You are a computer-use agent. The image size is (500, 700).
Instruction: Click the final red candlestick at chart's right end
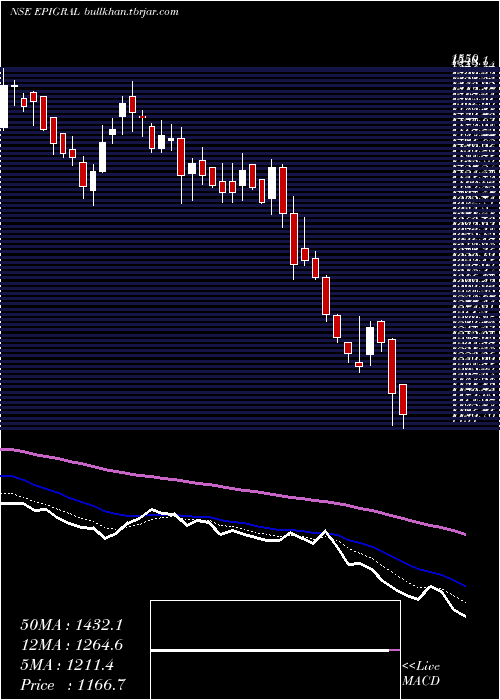coord(403,400)
